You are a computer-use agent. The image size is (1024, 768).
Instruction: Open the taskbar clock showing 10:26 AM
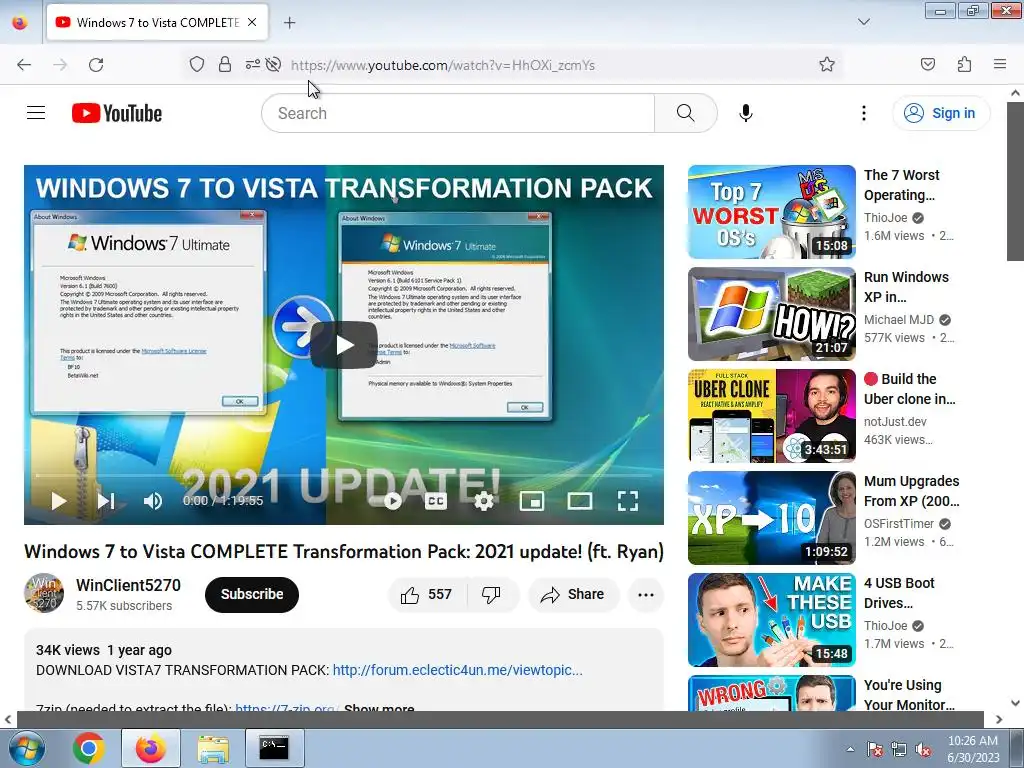(x=973, y=749)
